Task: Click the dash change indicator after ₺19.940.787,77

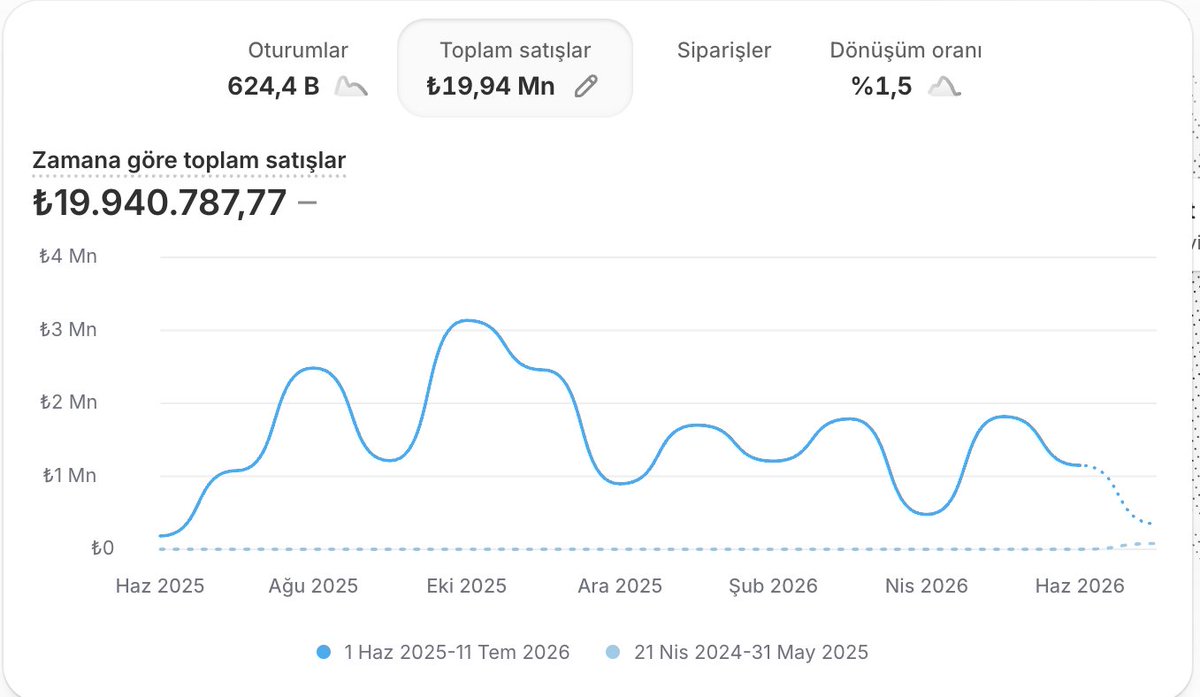Action: (307, 203)
